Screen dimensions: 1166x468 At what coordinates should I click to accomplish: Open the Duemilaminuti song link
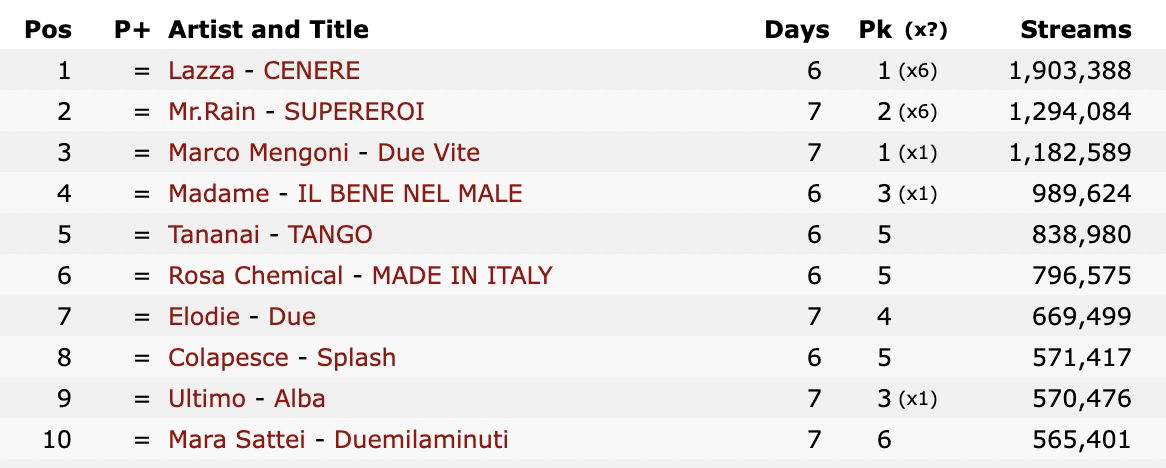pyautogui.click(x=422, y=439)
